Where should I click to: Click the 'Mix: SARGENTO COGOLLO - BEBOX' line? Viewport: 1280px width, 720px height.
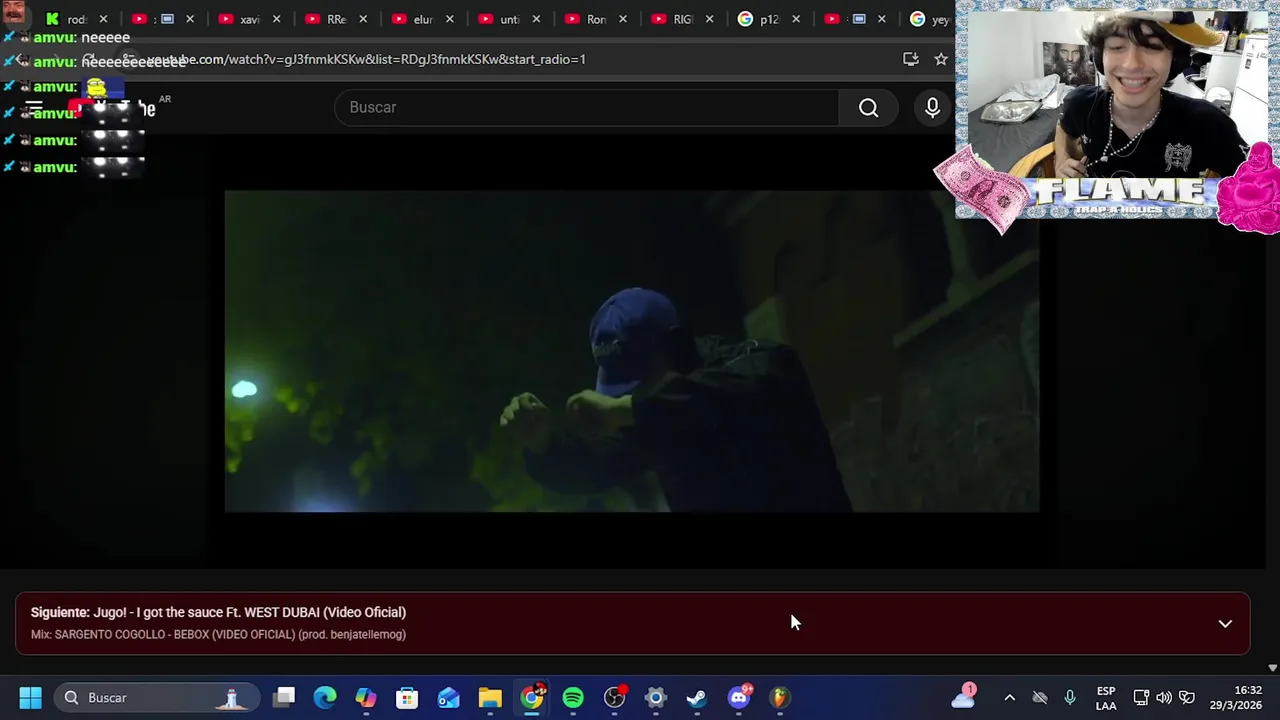coord(218,634)
